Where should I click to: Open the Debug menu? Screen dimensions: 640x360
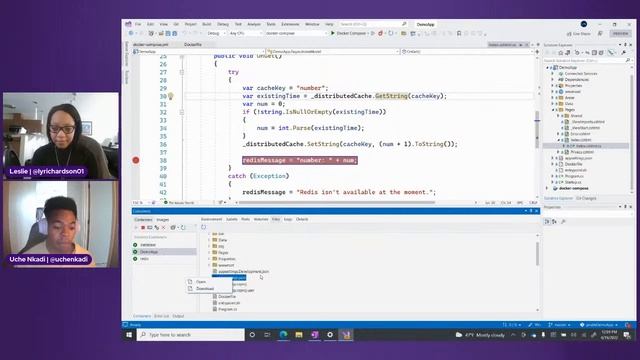[223, 24]
